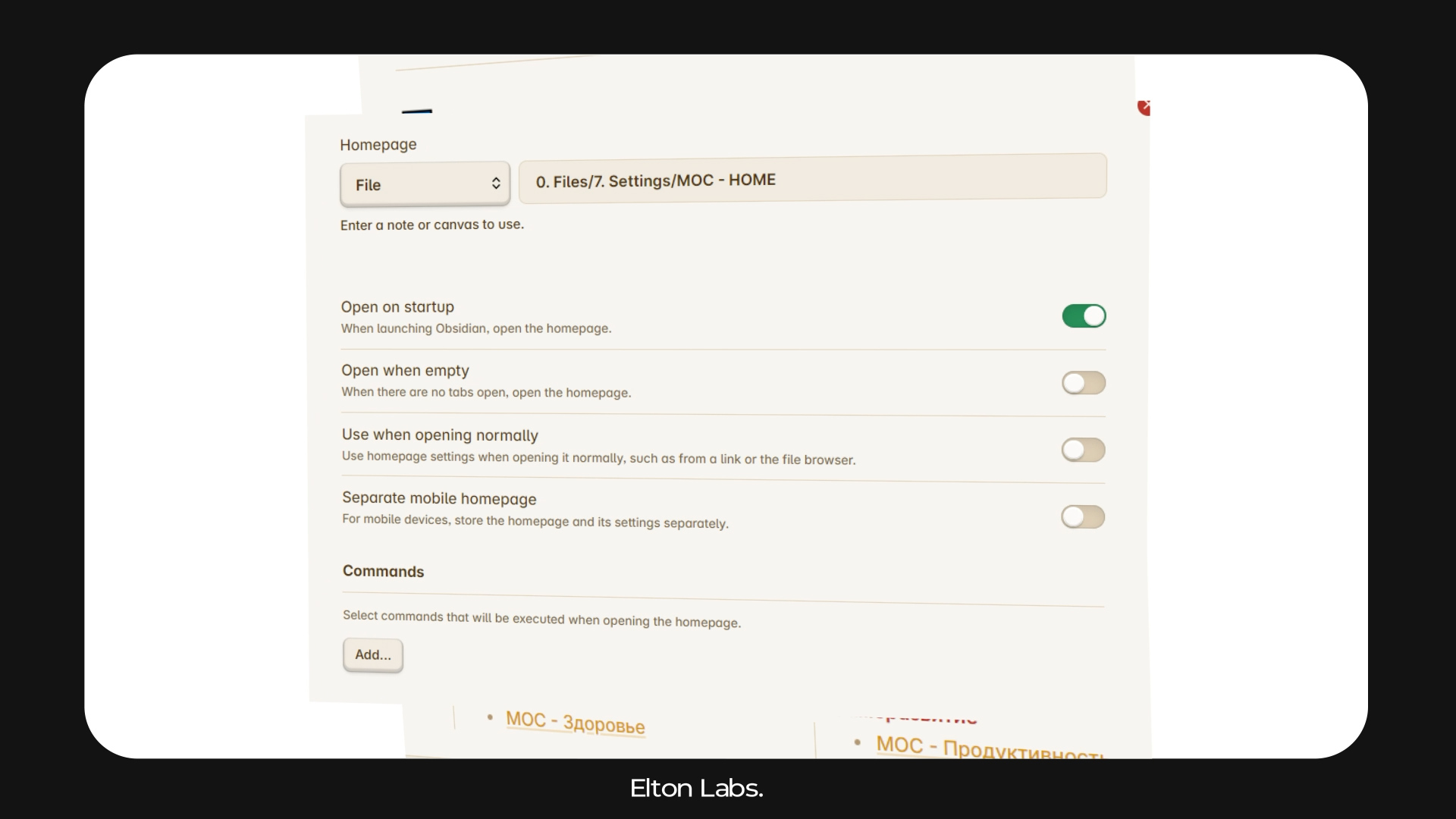Click the Open on startup label
Image resolution: width=1456 pixels, height=819 pixels.
click(x=397, y=307)
